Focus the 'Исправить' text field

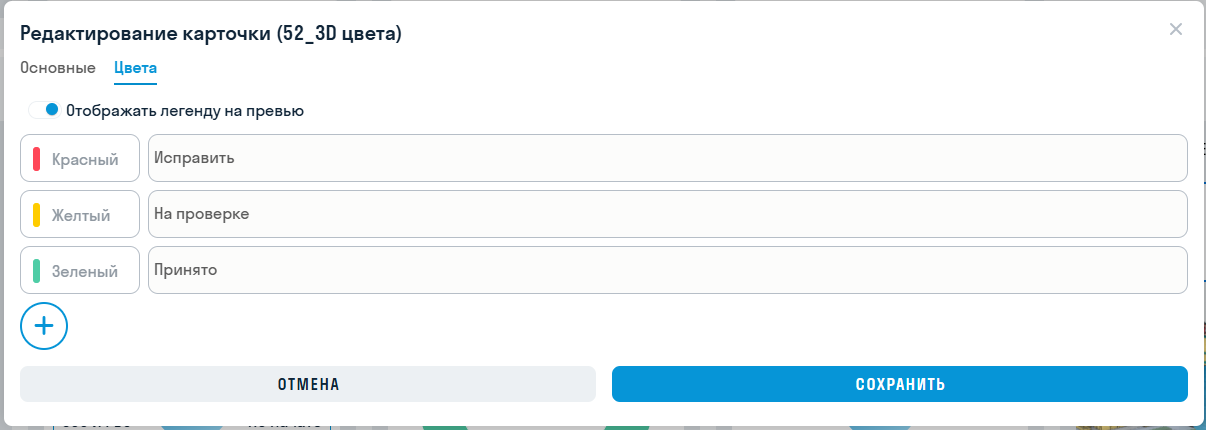(667, 159)
